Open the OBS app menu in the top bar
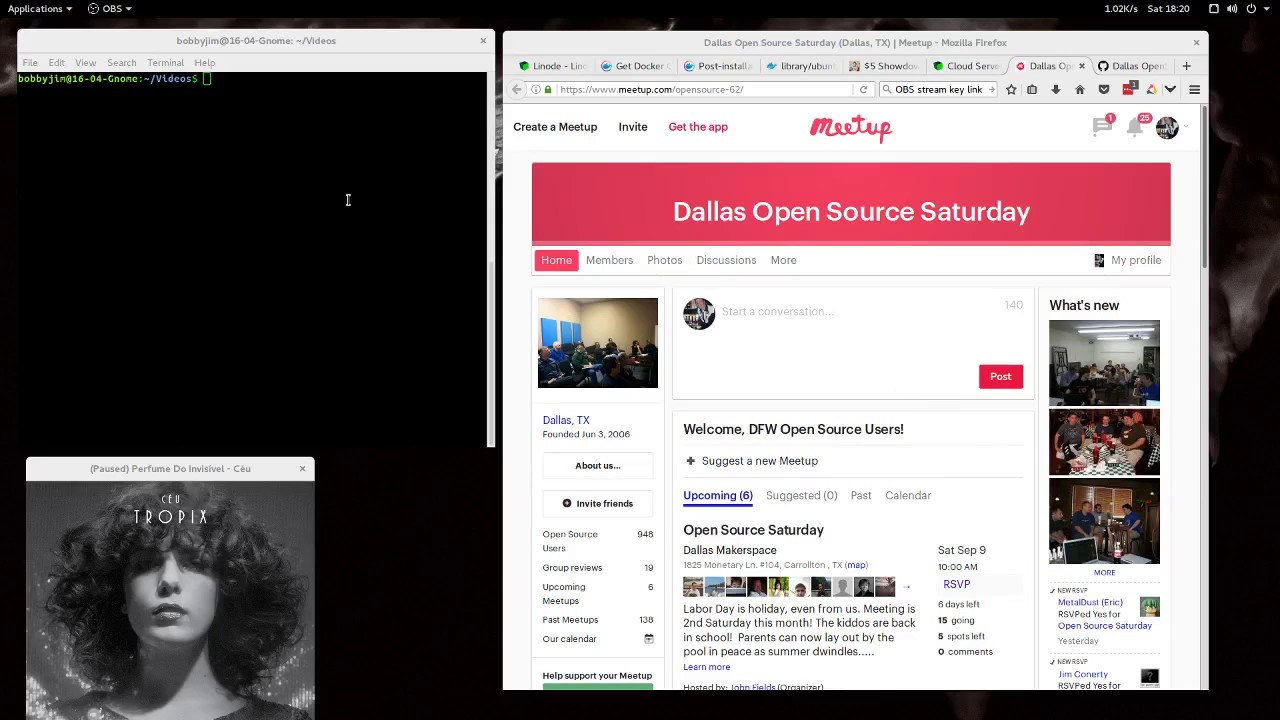1280x720 pixels. coord(110,8)
